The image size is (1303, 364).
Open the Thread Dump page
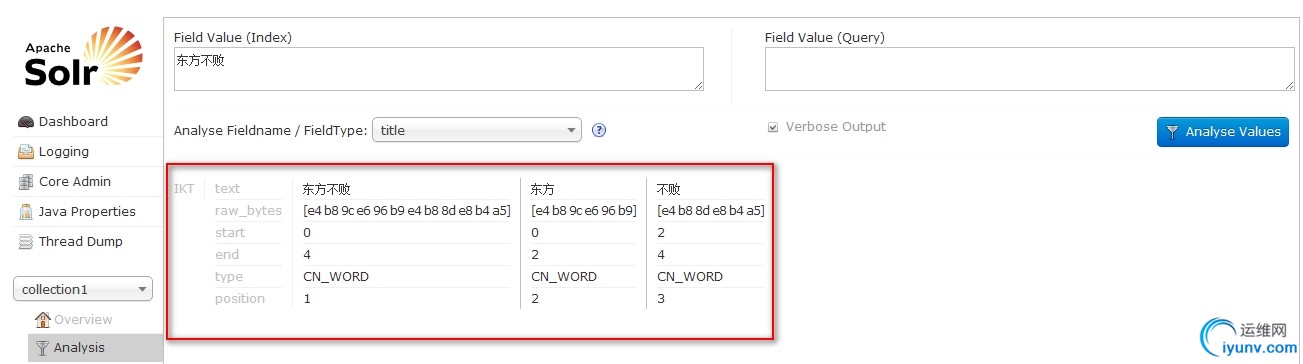81,242
